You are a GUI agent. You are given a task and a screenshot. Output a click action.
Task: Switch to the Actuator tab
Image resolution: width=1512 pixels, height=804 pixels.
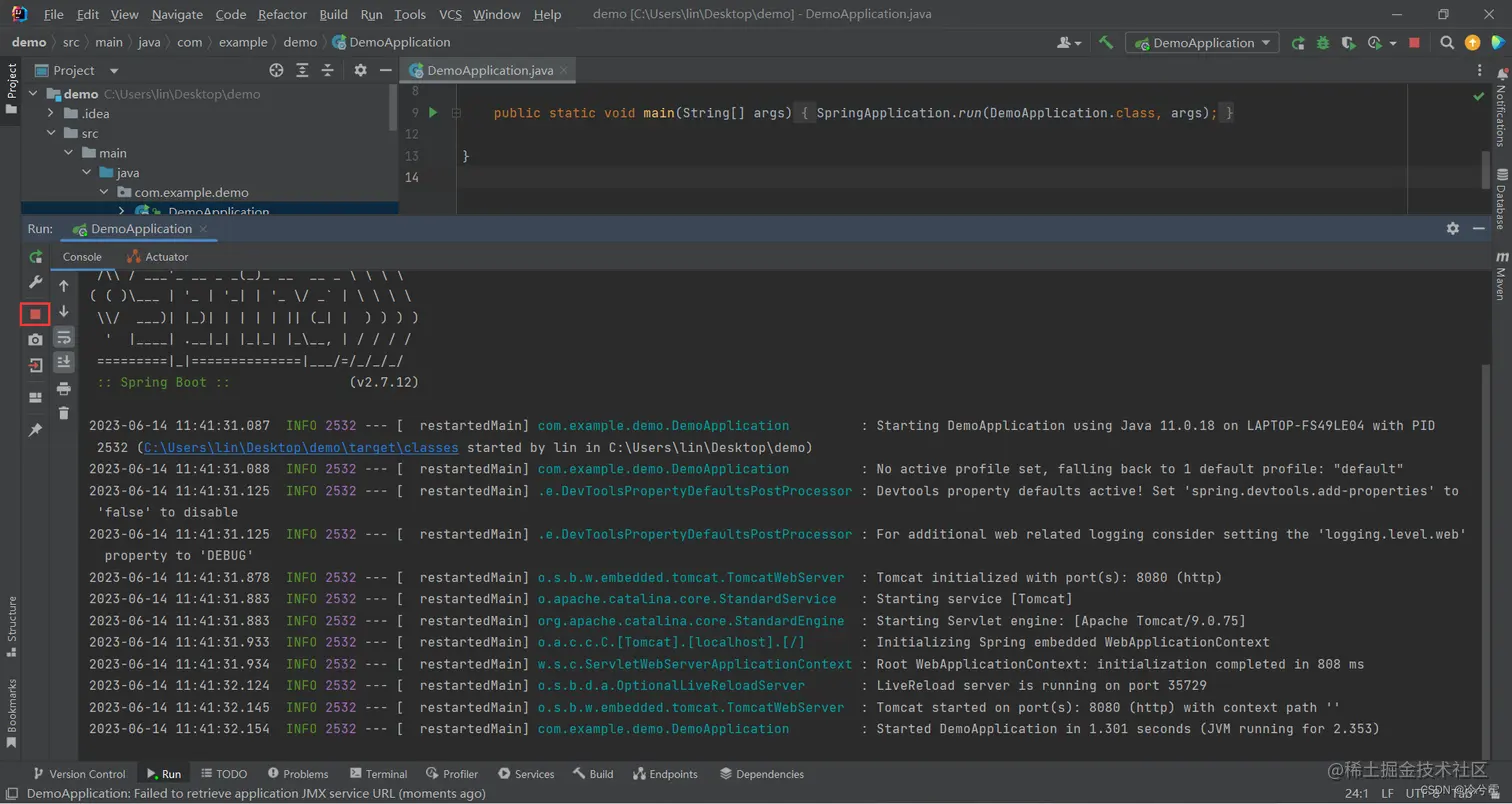158,257
